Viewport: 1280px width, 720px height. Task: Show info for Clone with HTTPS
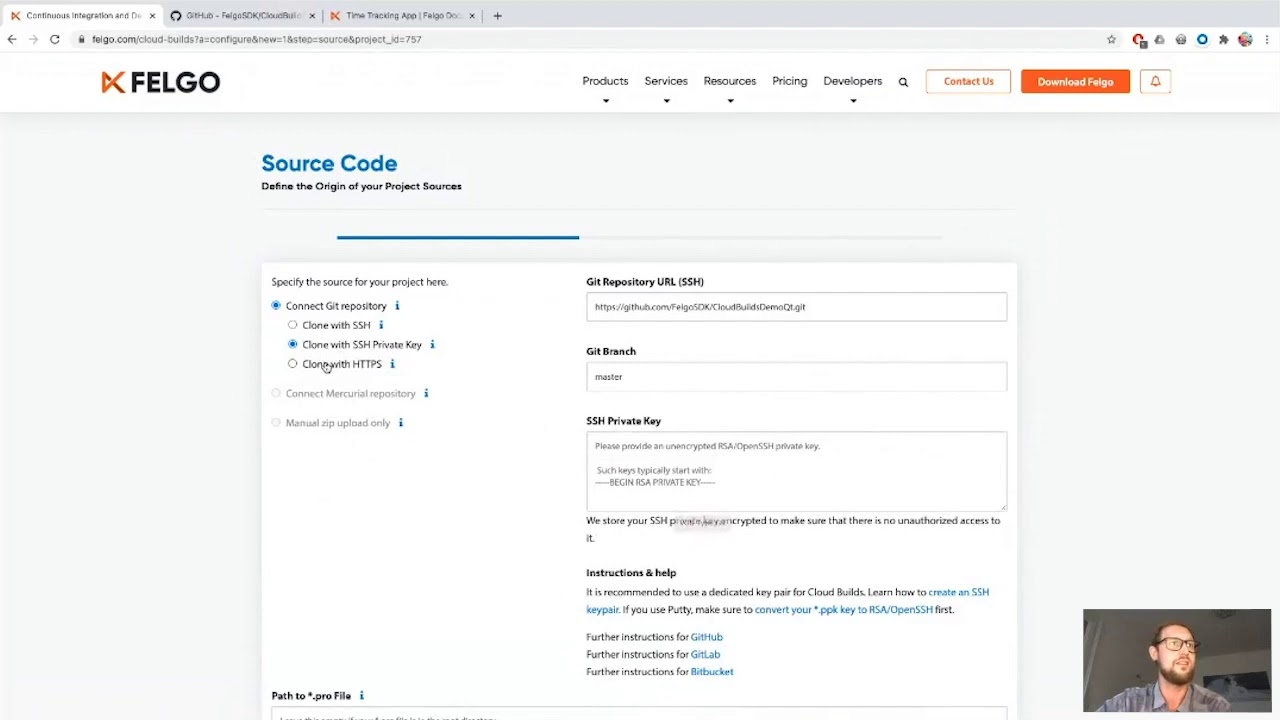392,364
